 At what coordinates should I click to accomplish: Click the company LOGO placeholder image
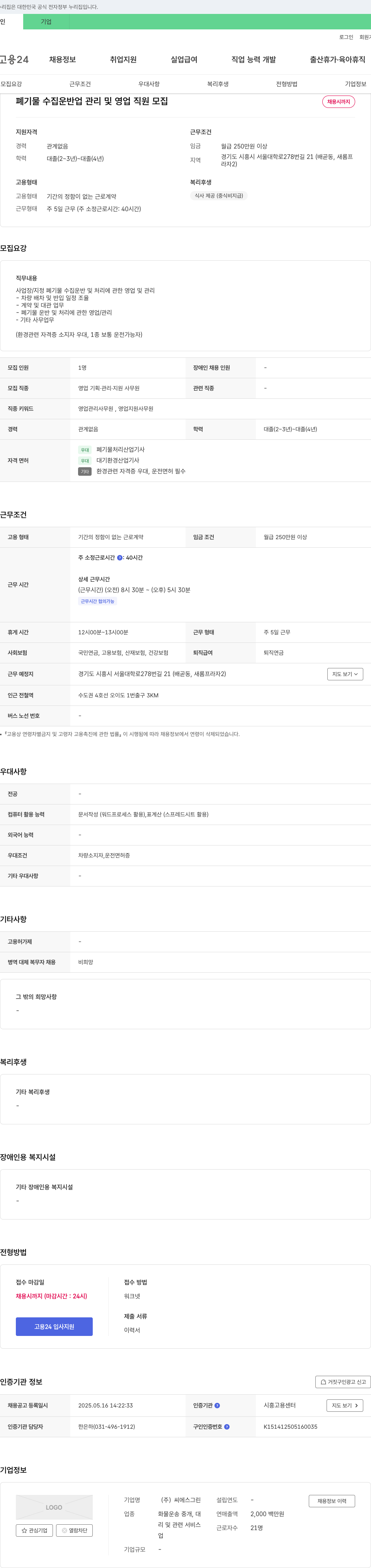54,1507
